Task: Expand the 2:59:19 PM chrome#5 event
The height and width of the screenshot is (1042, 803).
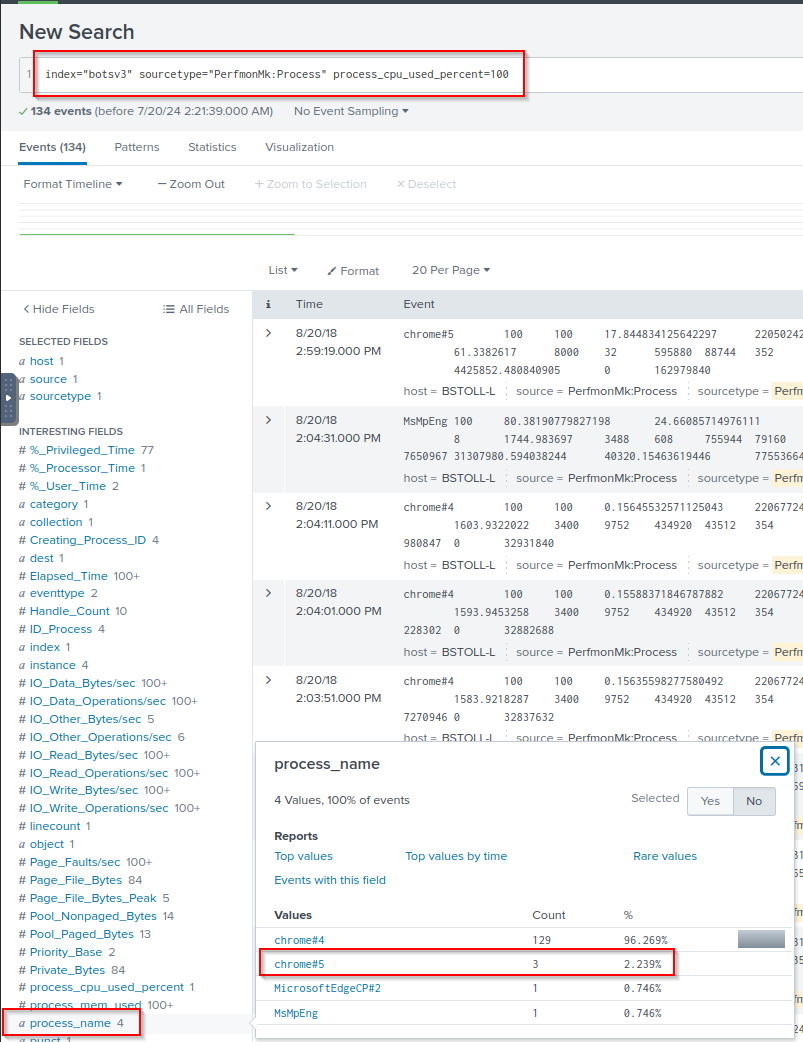Action: tap(268, 333)
